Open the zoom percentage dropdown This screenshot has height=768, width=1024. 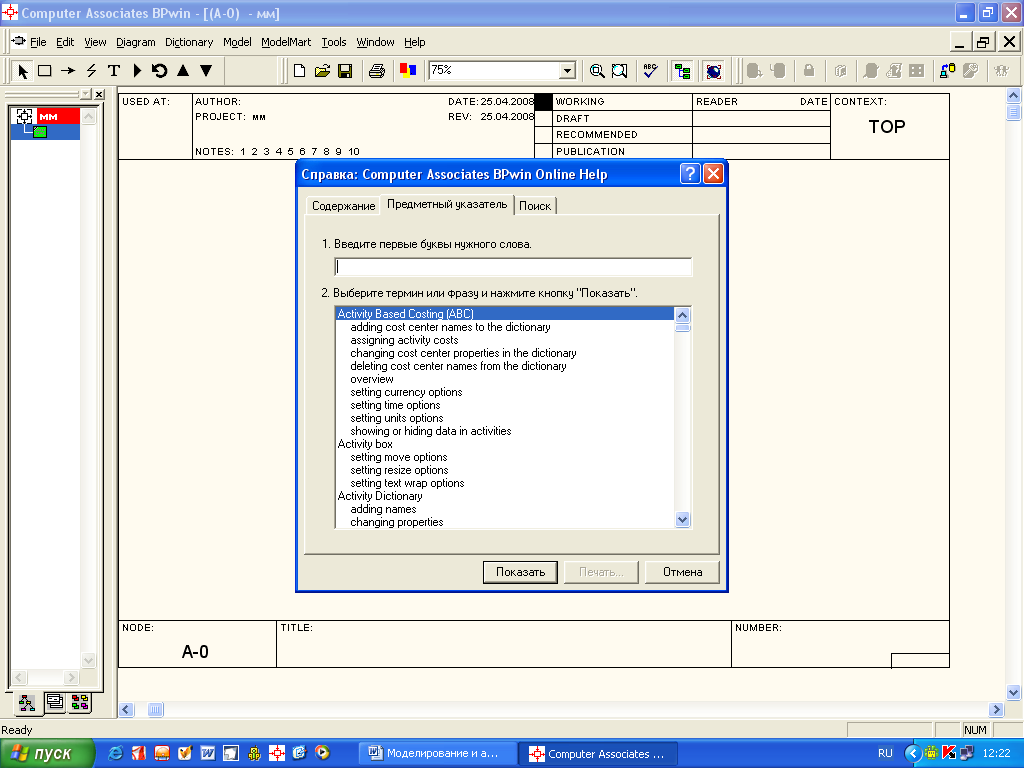coord(568,71)
